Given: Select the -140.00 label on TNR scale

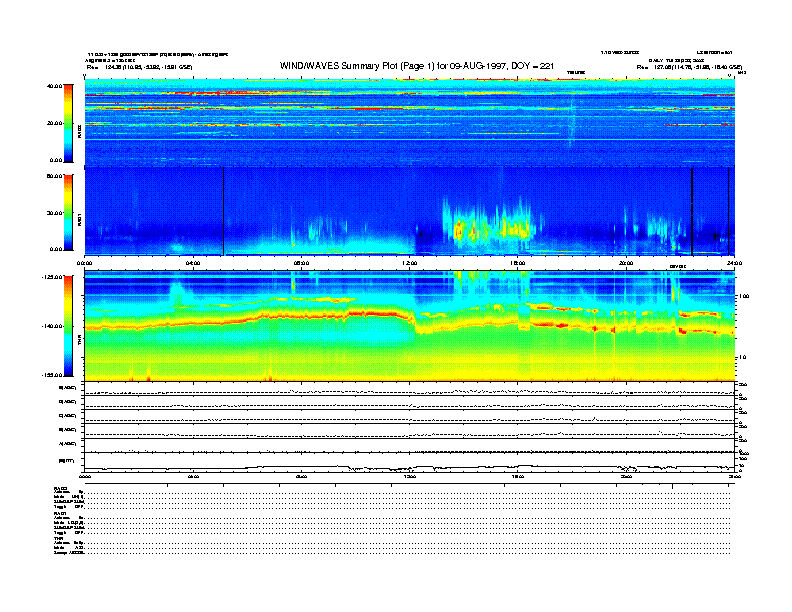Looking at the screenshot, I should click(x=52, y=326).
